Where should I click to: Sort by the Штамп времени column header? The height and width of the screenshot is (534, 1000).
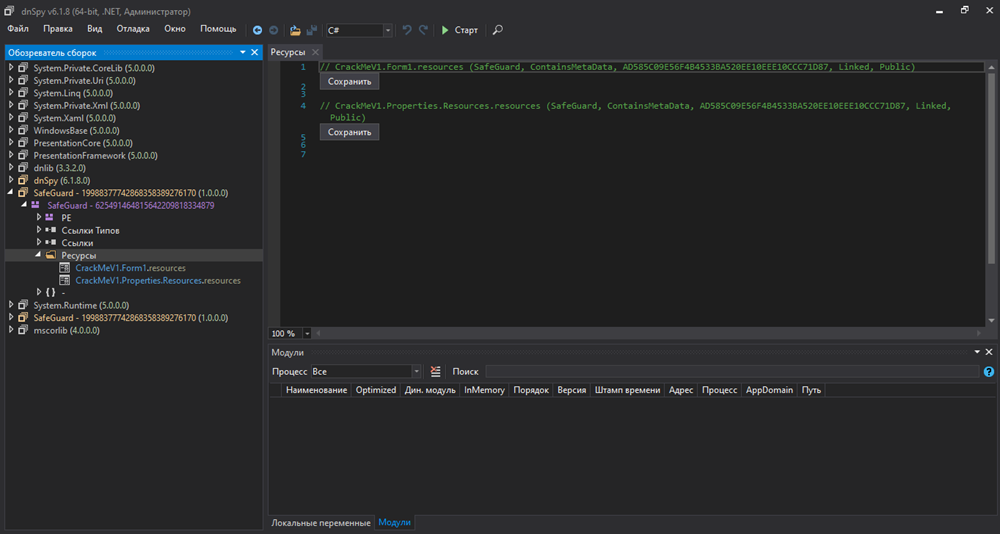pos(628,390)
